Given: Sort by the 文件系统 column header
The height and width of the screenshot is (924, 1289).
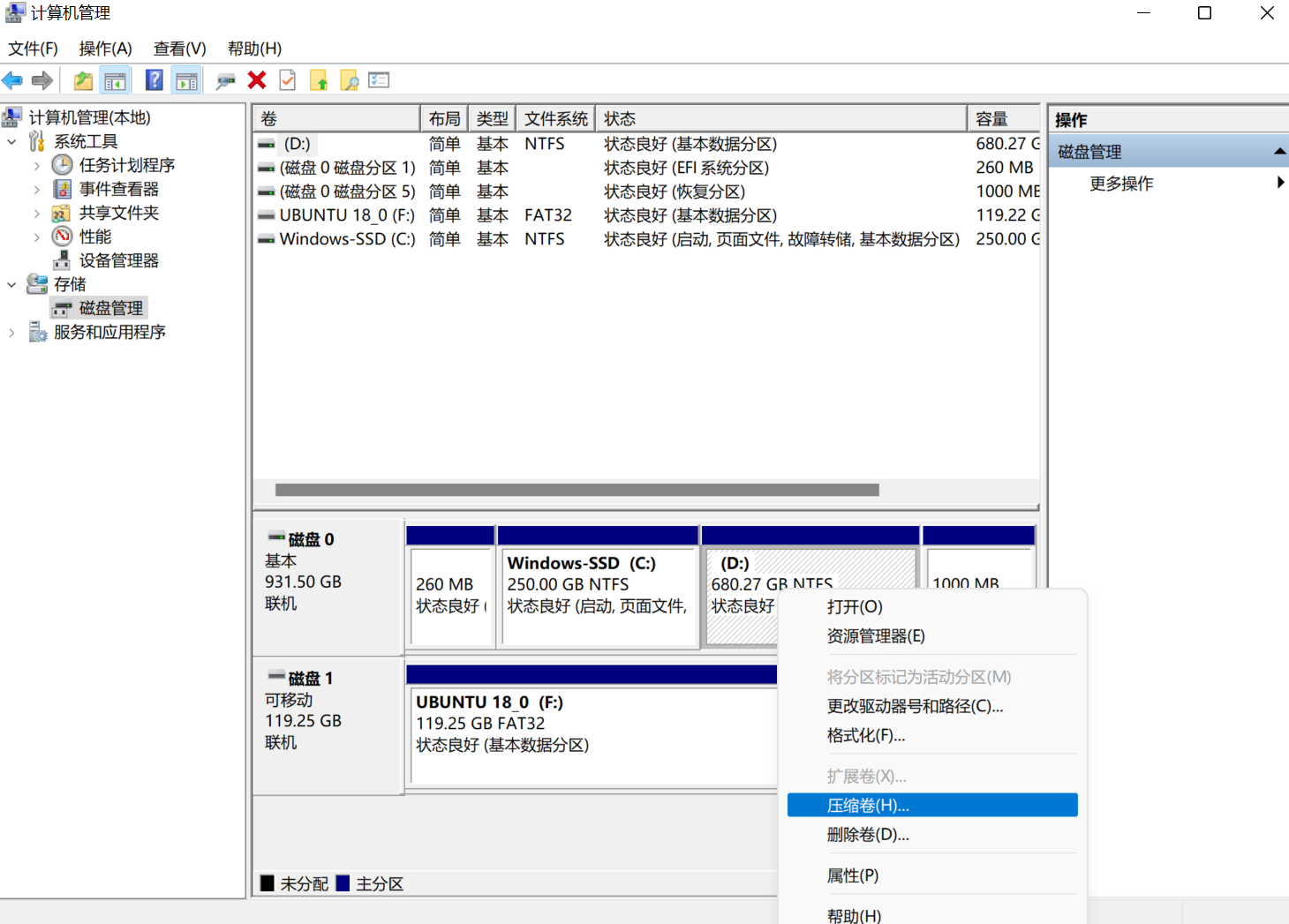Looking at the screenshot, I should 555,118.
